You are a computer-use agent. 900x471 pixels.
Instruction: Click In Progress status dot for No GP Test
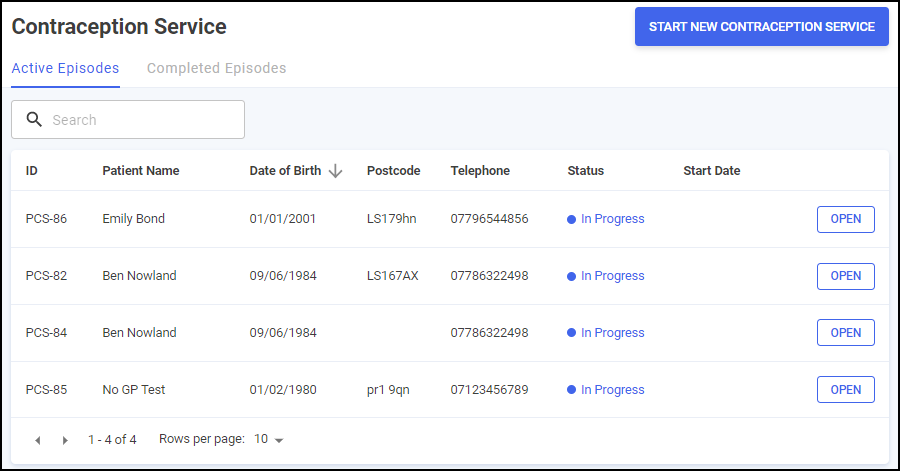pyautogui.click(x=571, y=390)
